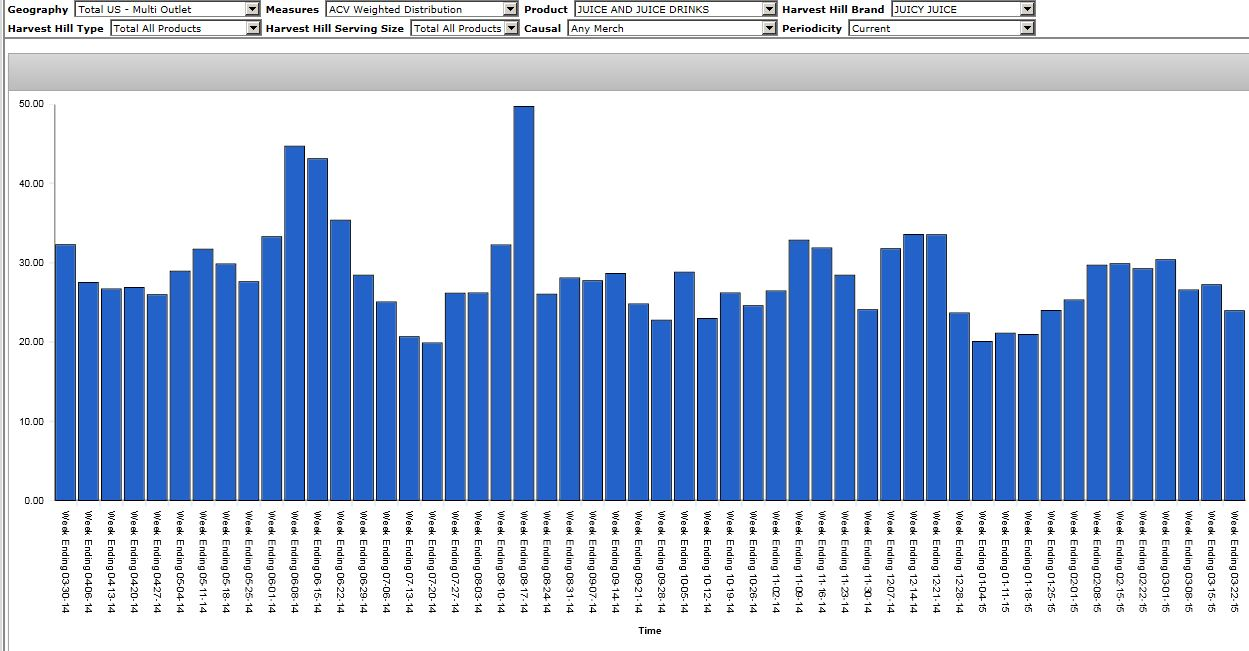Select the bar for week ending 11-09-14
The image size is (1249, 651).
click(x=798, y=370)
